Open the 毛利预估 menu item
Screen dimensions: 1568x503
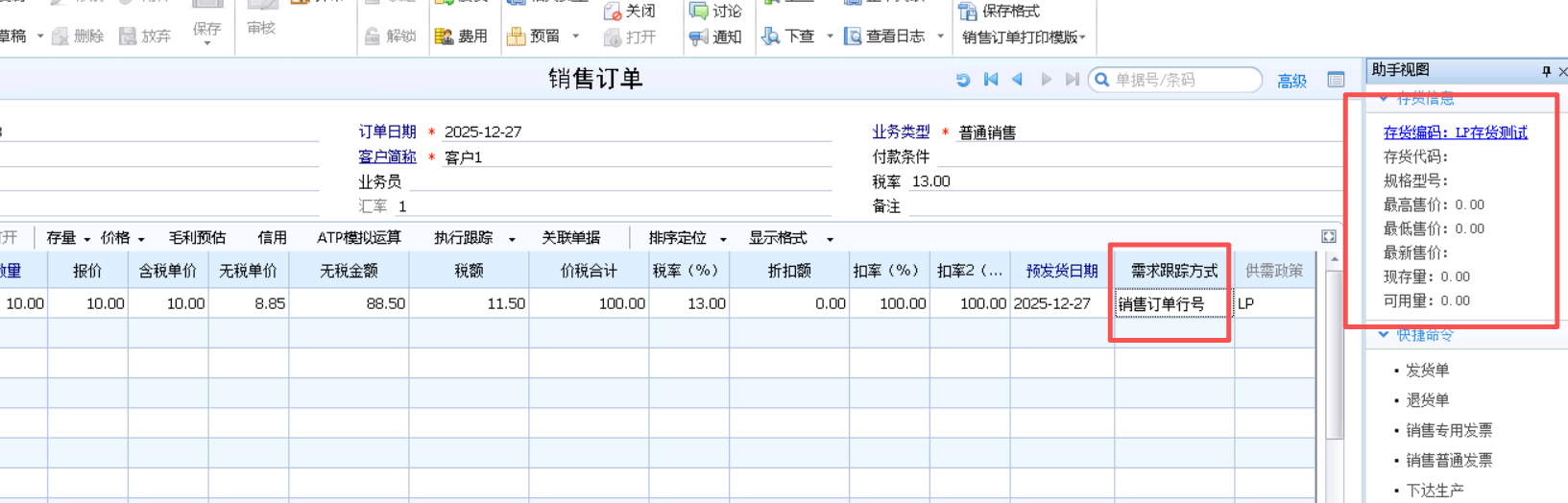click(197, 238)
